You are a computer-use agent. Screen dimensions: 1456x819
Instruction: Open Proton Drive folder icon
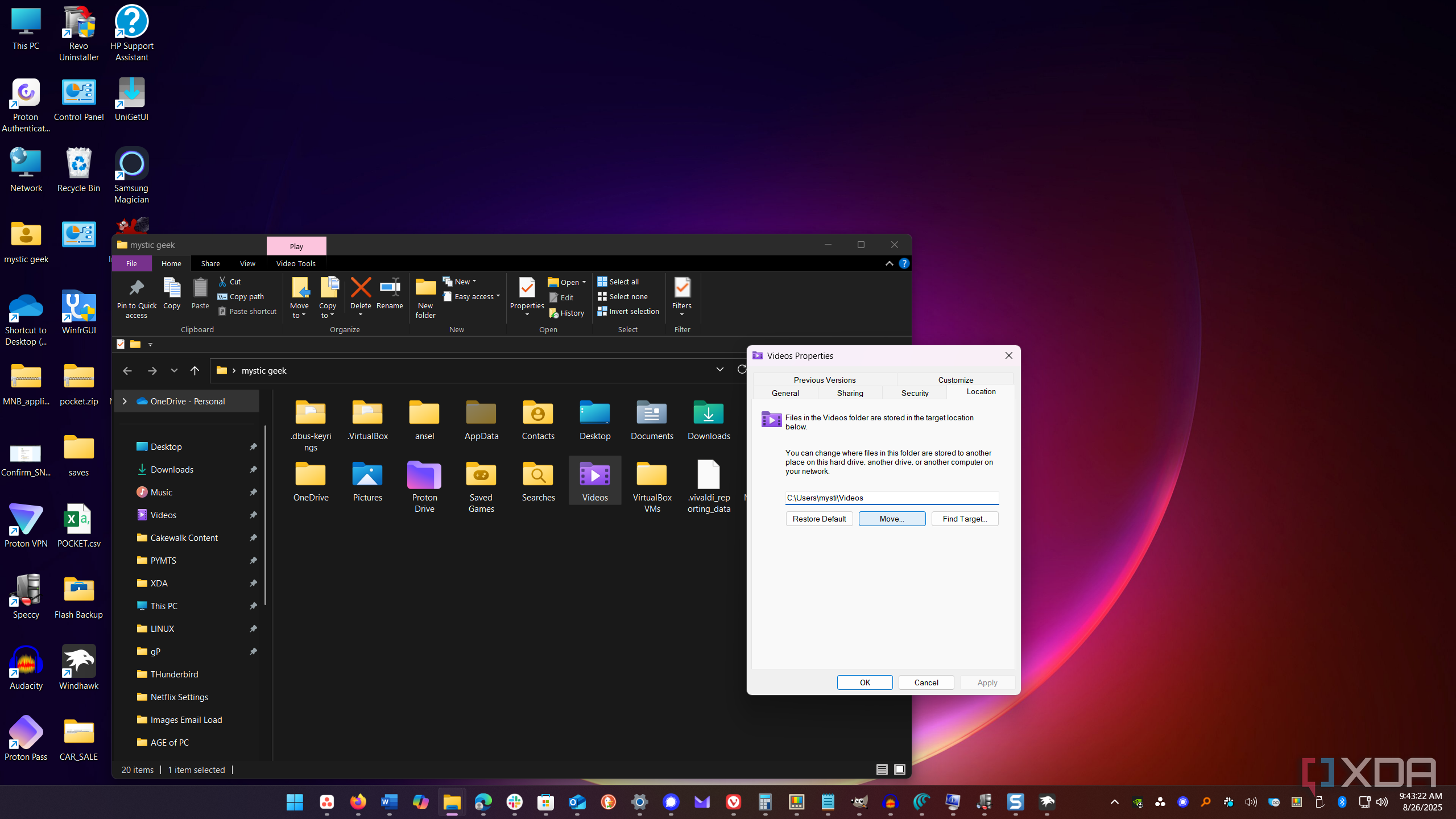coord(424,475)
